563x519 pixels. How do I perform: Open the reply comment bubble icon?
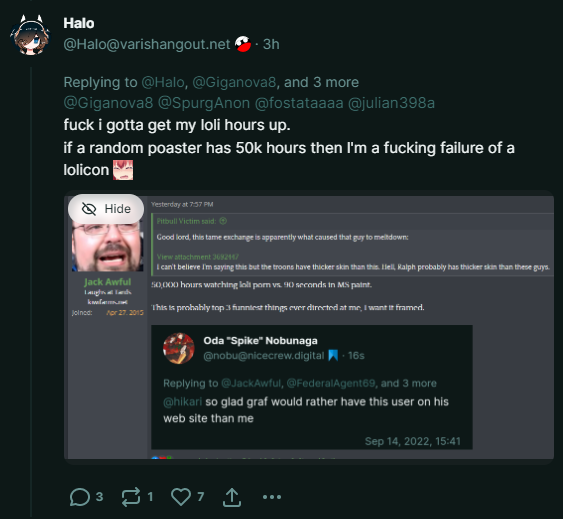click(80, 497)
